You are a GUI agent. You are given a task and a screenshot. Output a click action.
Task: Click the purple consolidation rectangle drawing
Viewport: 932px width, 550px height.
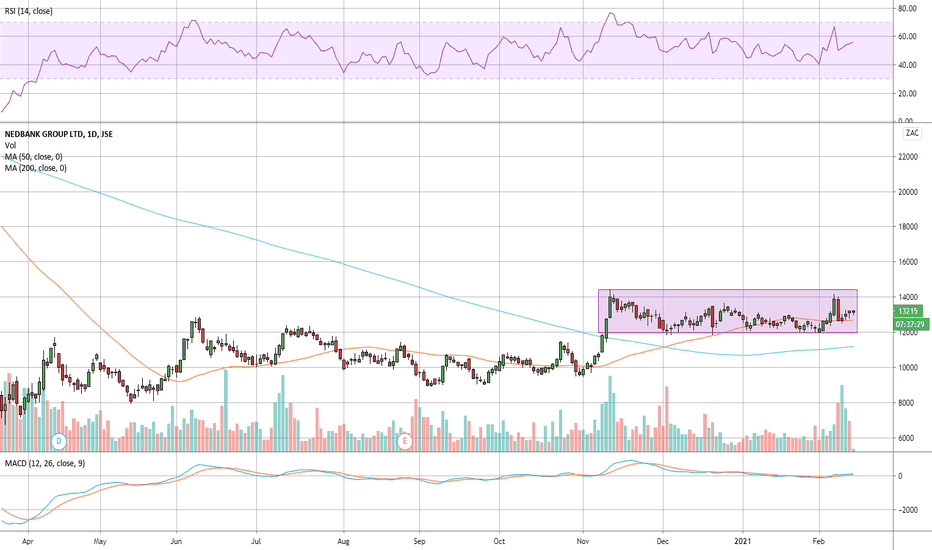[x=728, y=311]
